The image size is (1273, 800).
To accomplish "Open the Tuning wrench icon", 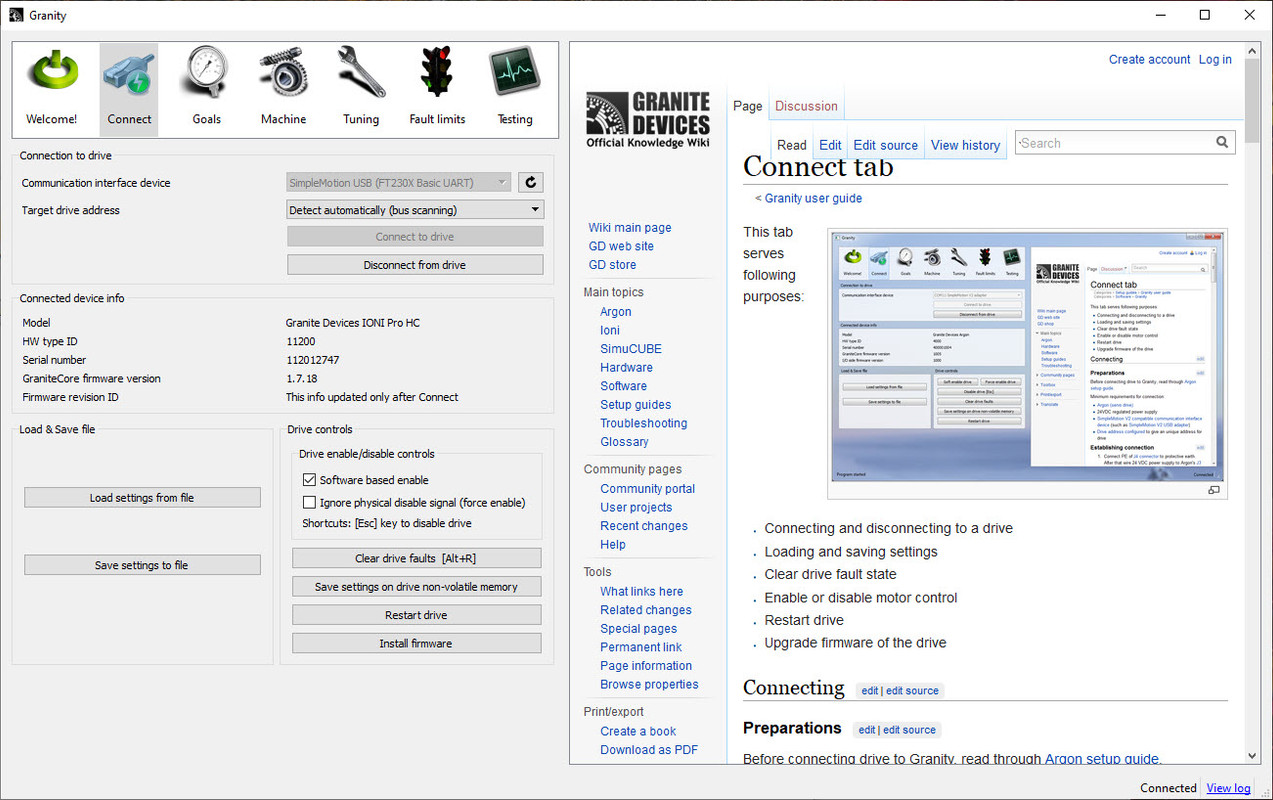I will (x=361, y=74).
